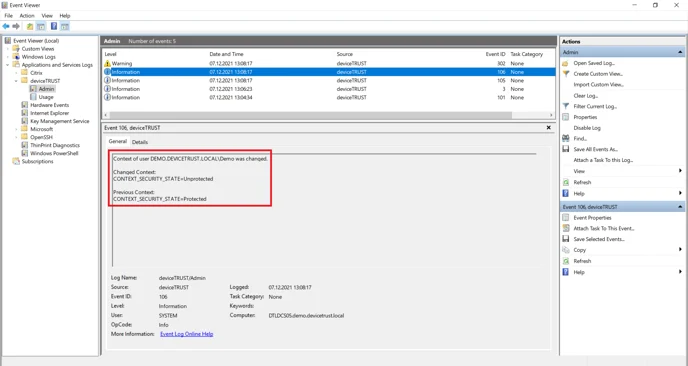Open the View submenu arrow in Actions
This screenshot has width=688, height=366.
click(680, 171)
